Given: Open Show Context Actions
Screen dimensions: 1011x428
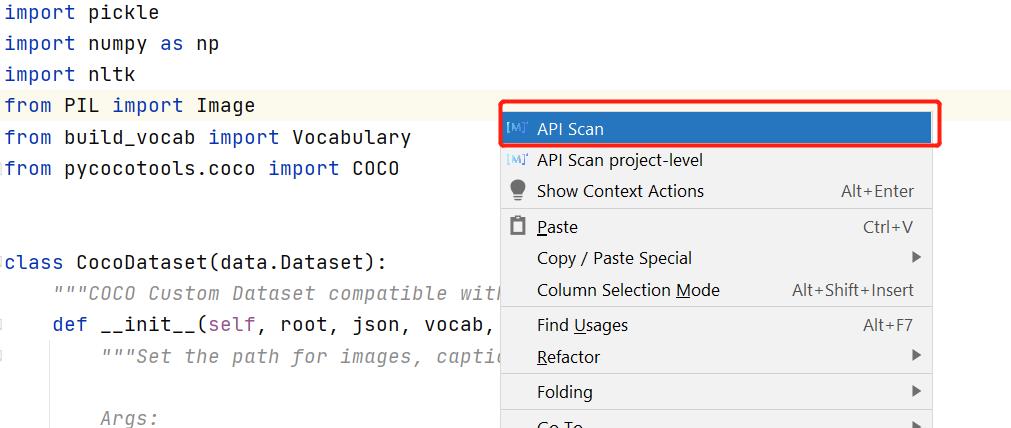Looking at the screenshot, I should (620, 191).
